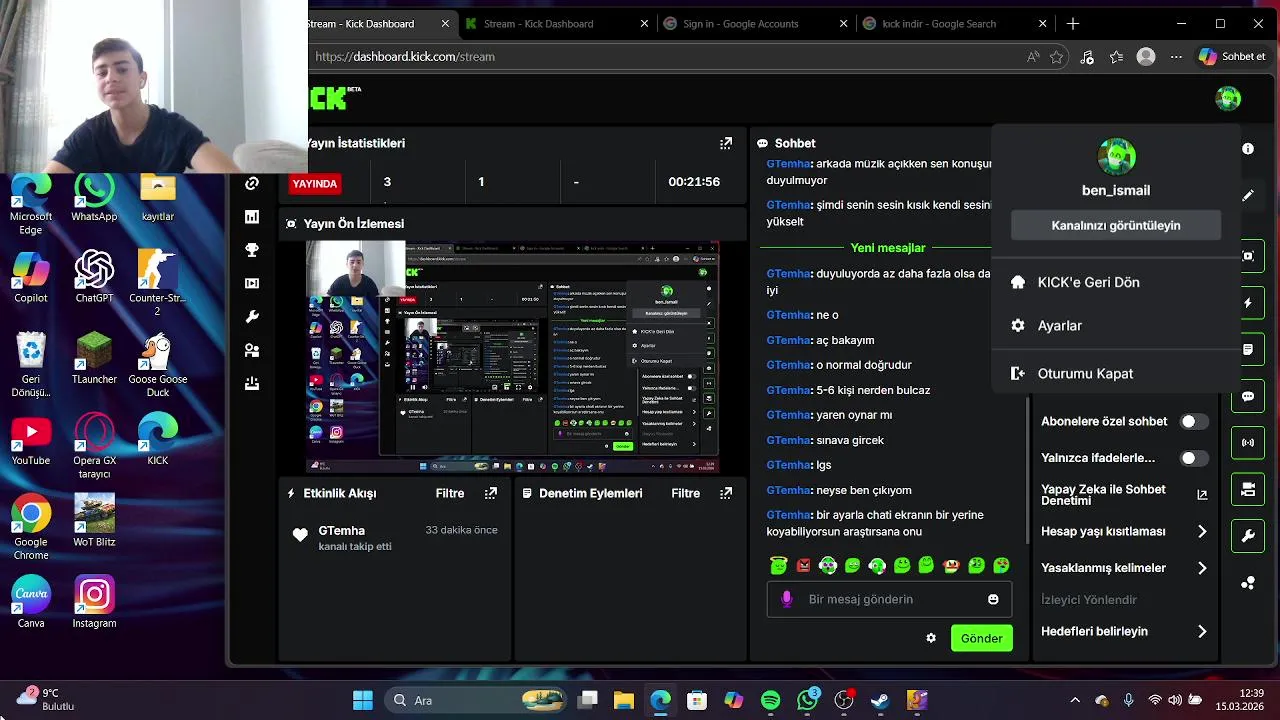Open the wrench tools icon in left sidebar
This screenshot has height=720, width=1280.
252,317
